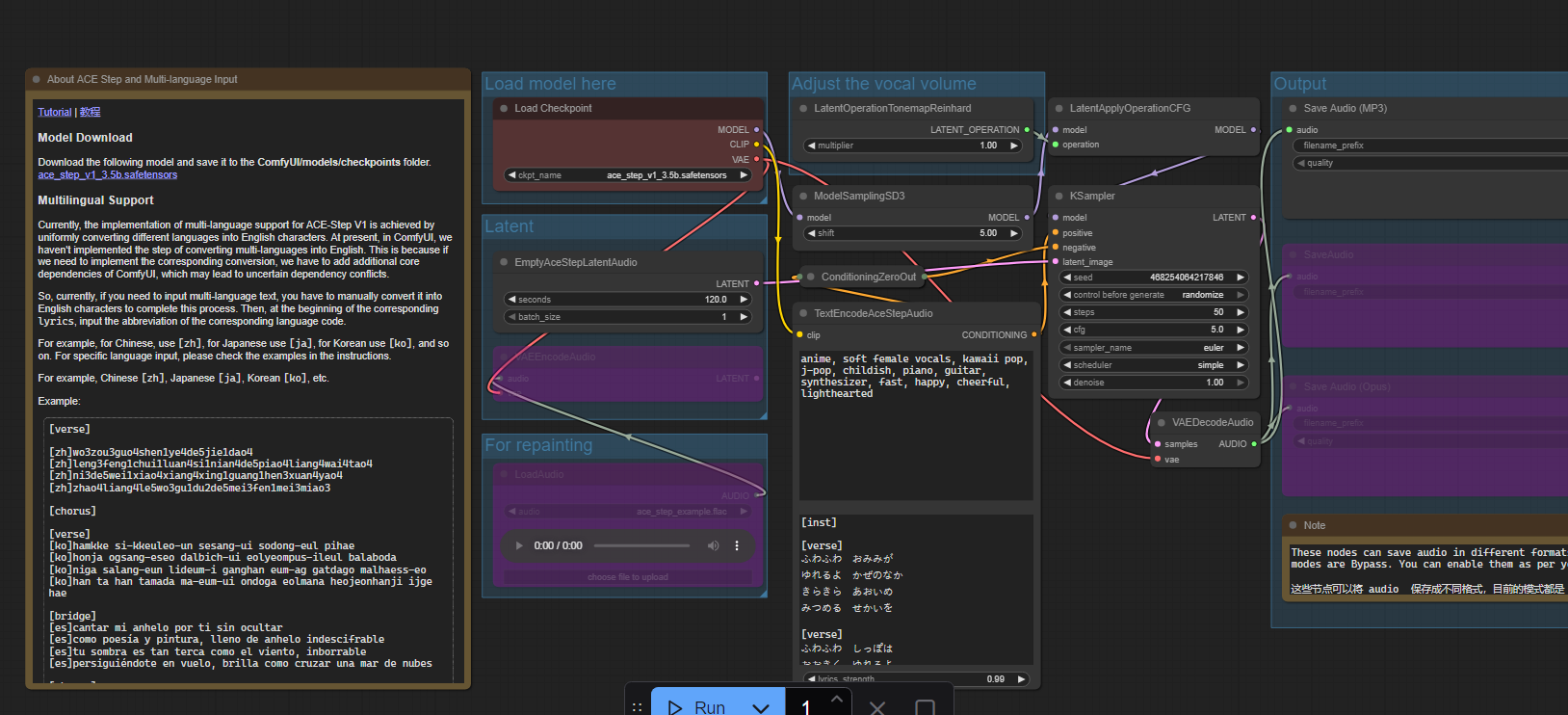Click the Run button in the queue toolbar
Viewport: 1568px width, 715px height.
pyautogui.click(x=697, y=706)
